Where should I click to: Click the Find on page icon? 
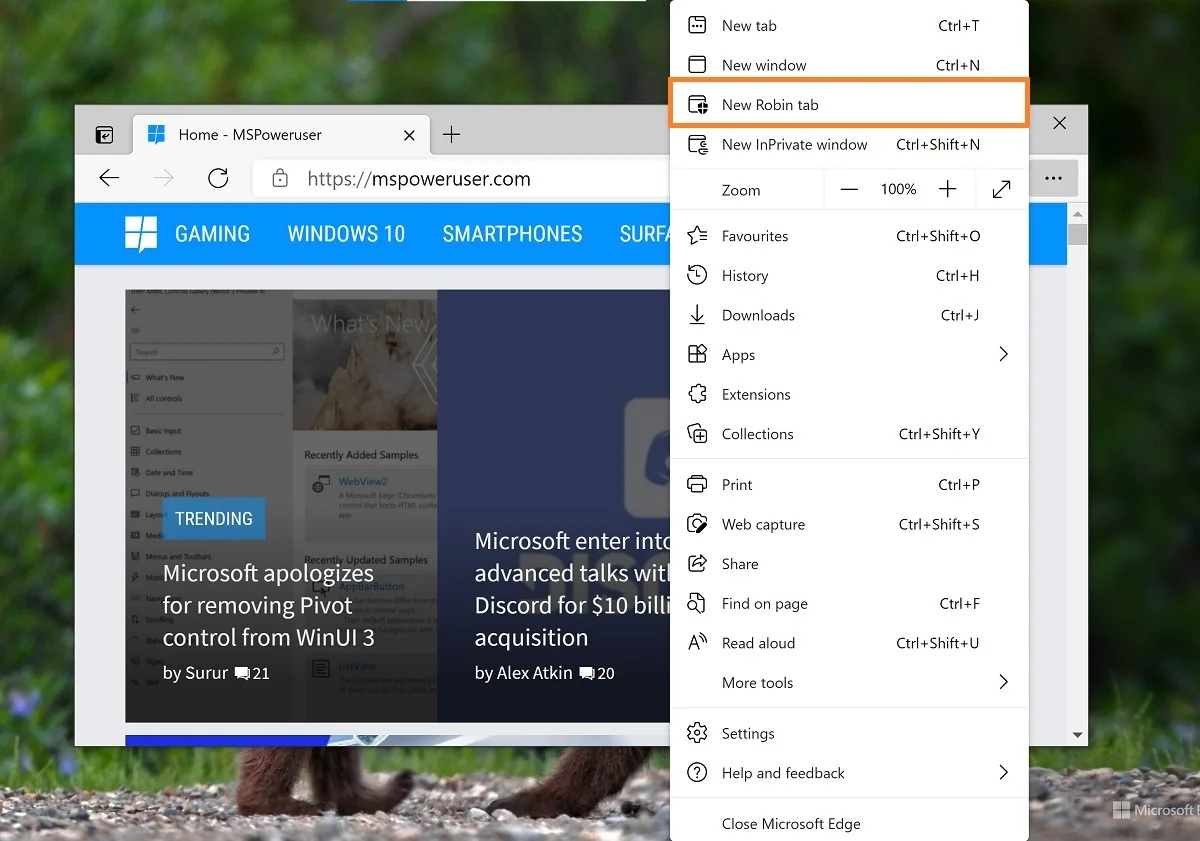[697, 603]
